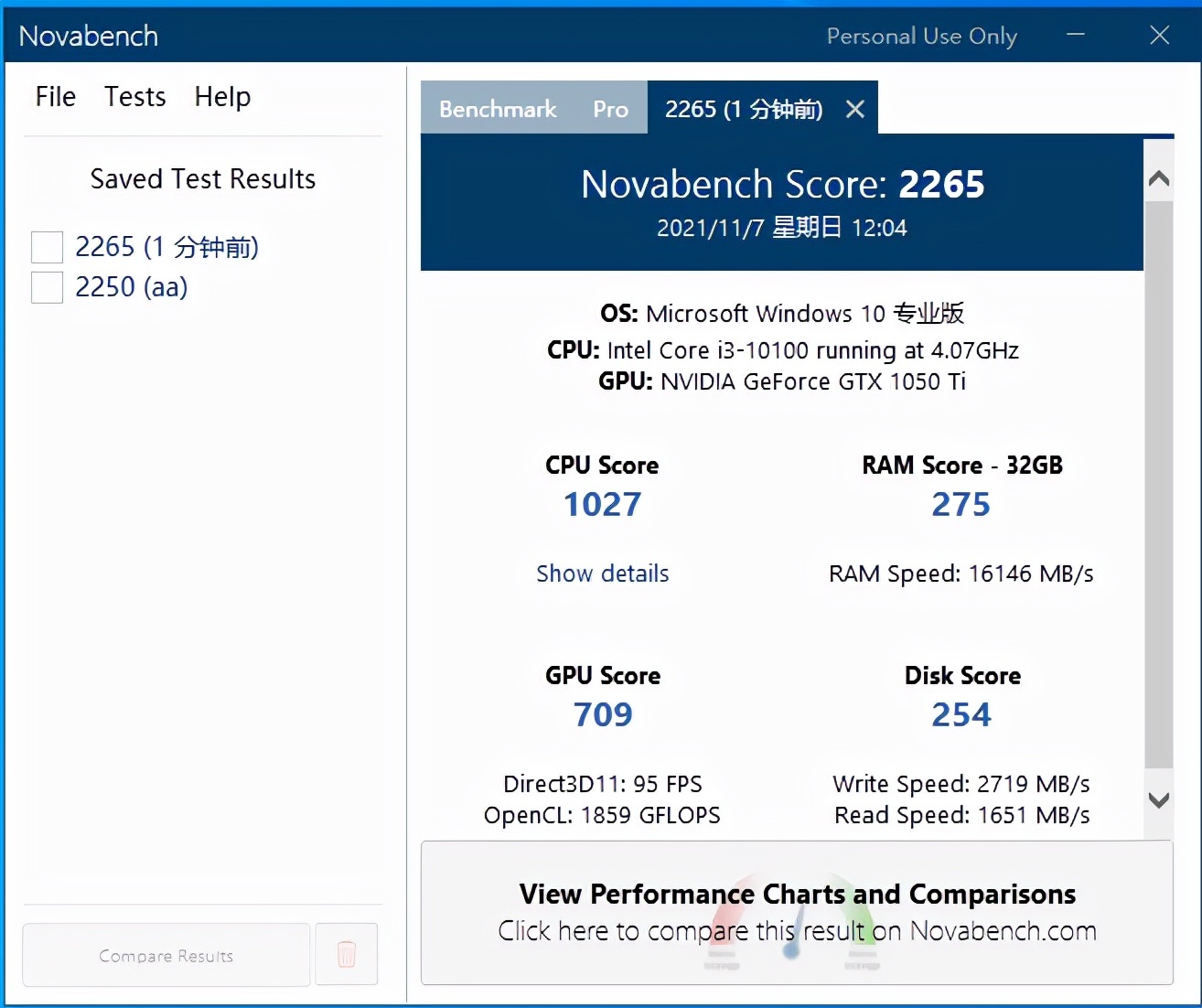Check the 2265 saved result checkbox
Image resolution: width=1202 pixels, height=1008 pixels.
click(48, 247)
